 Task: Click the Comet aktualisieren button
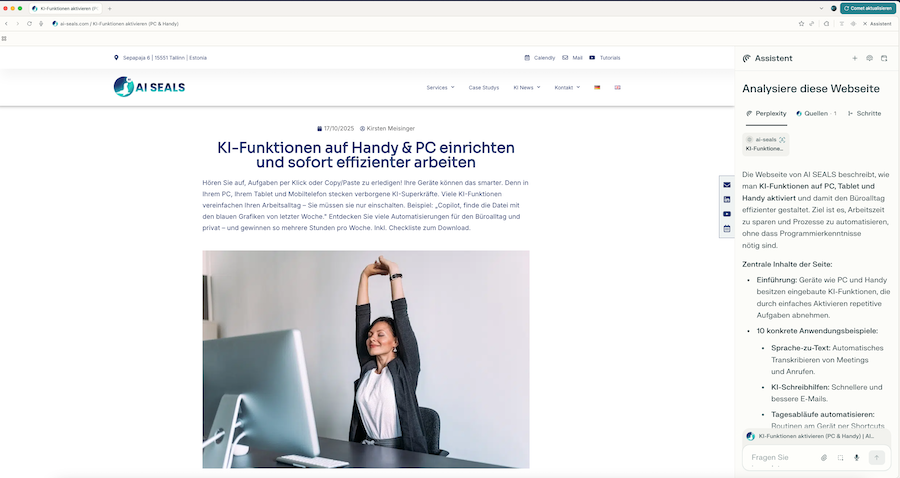(867, 8)
